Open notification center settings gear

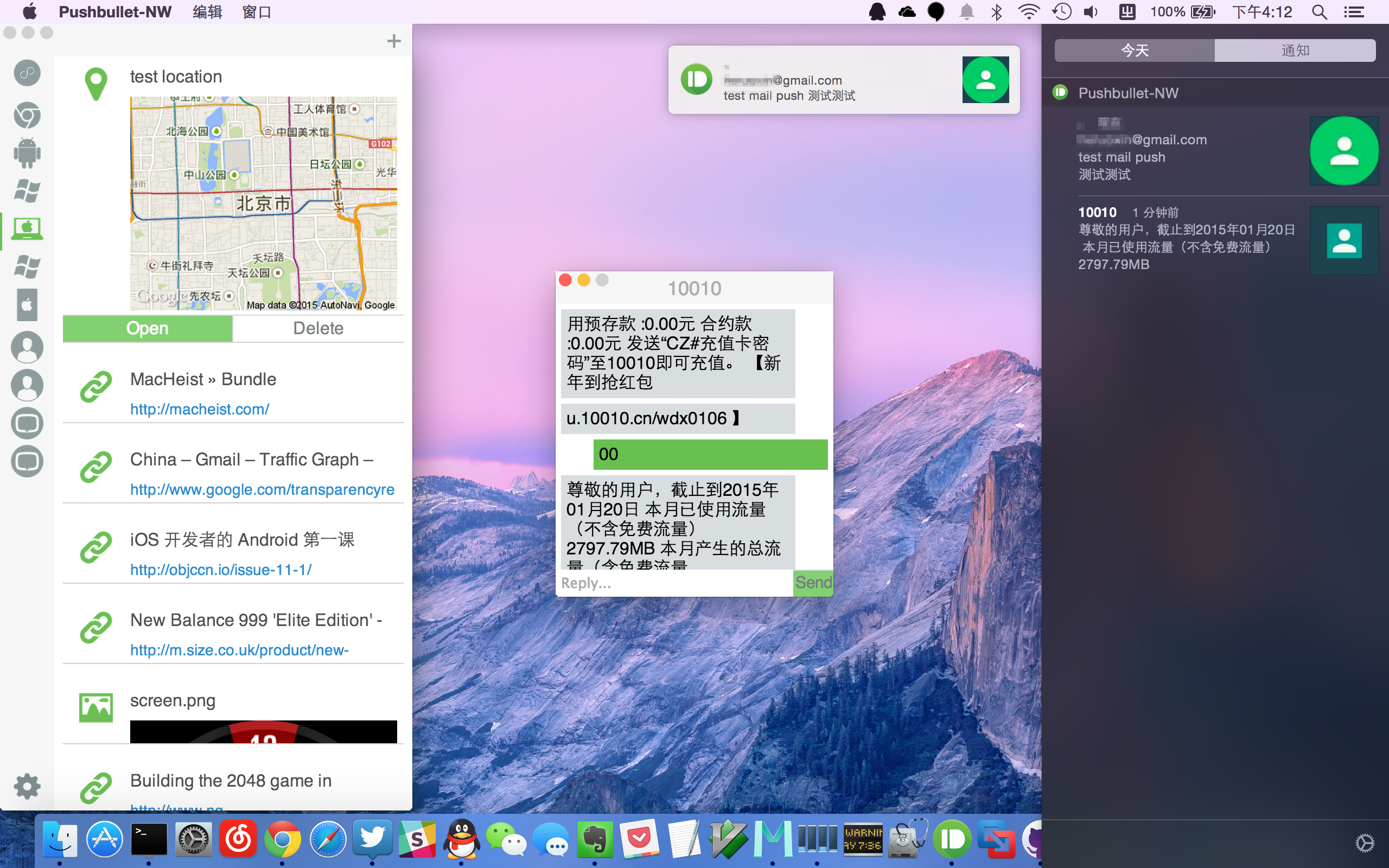click(x=1365, y=843)
